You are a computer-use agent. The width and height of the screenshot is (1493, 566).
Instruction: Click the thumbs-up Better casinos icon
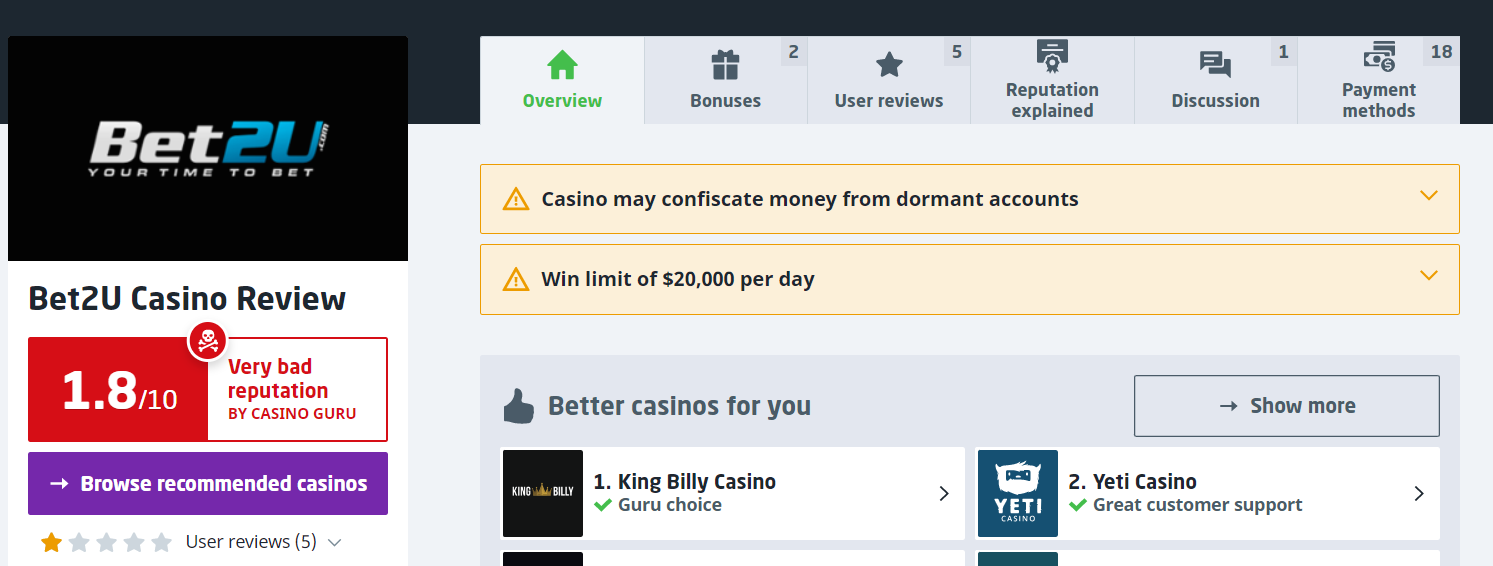518,406
